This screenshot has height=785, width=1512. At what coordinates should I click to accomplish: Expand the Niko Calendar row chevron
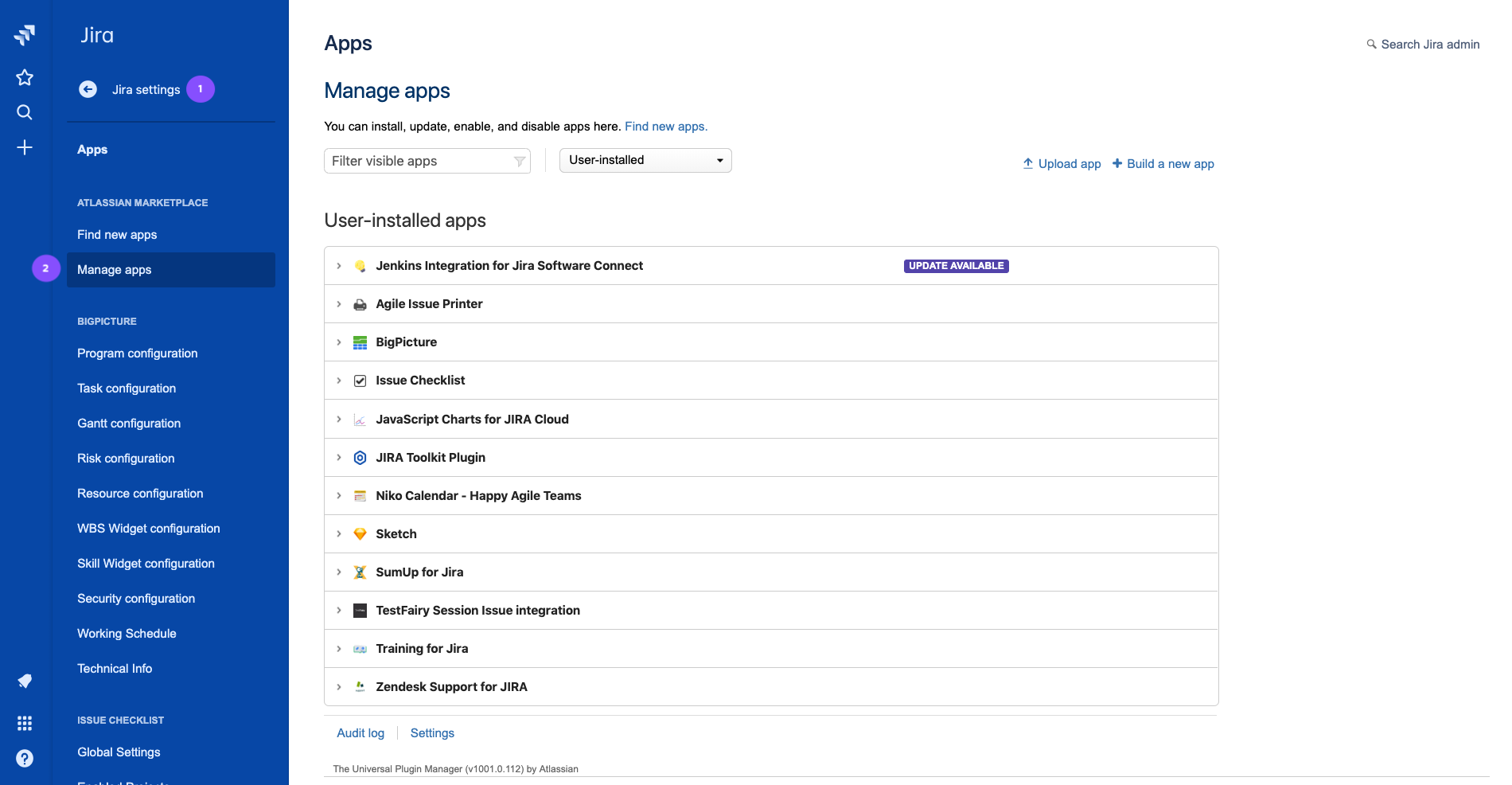(339, 496)
